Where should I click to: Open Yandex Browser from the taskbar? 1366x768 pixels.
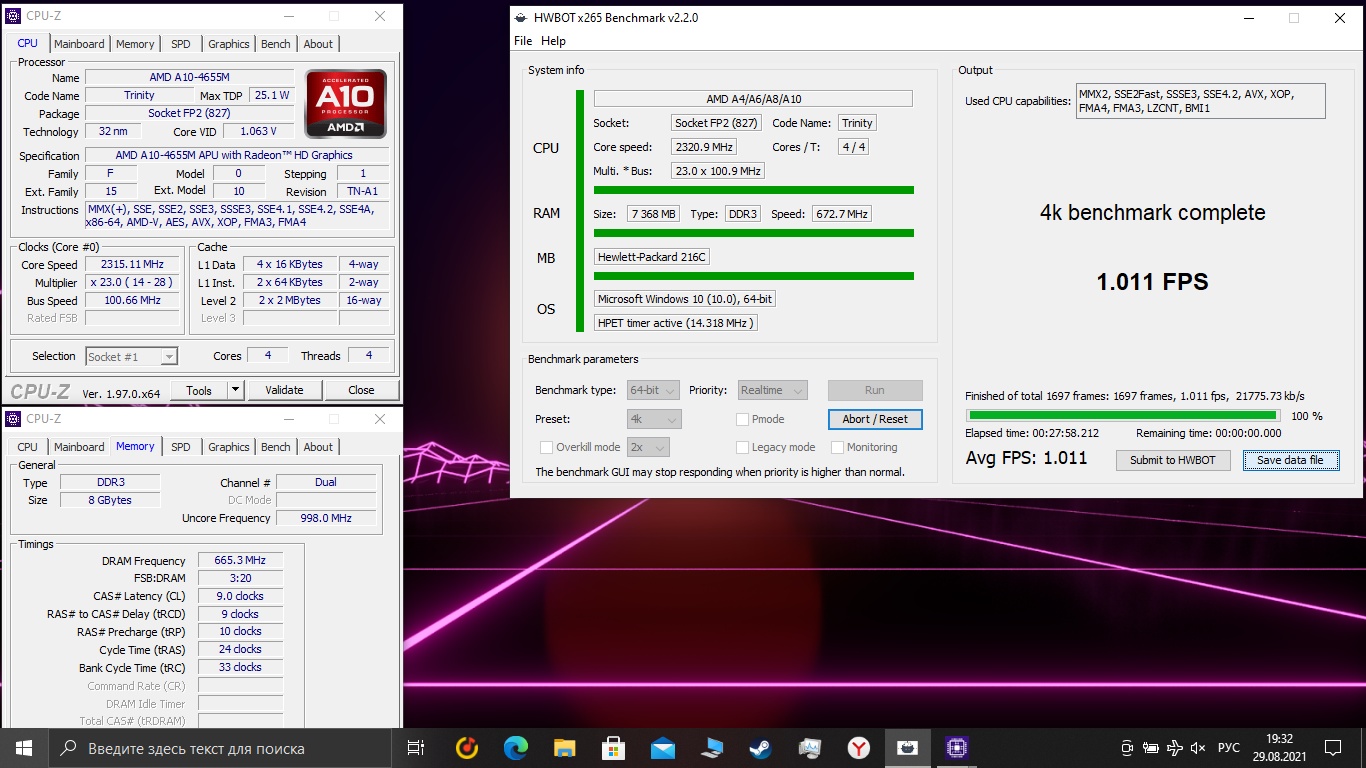[x=859, y=748]
